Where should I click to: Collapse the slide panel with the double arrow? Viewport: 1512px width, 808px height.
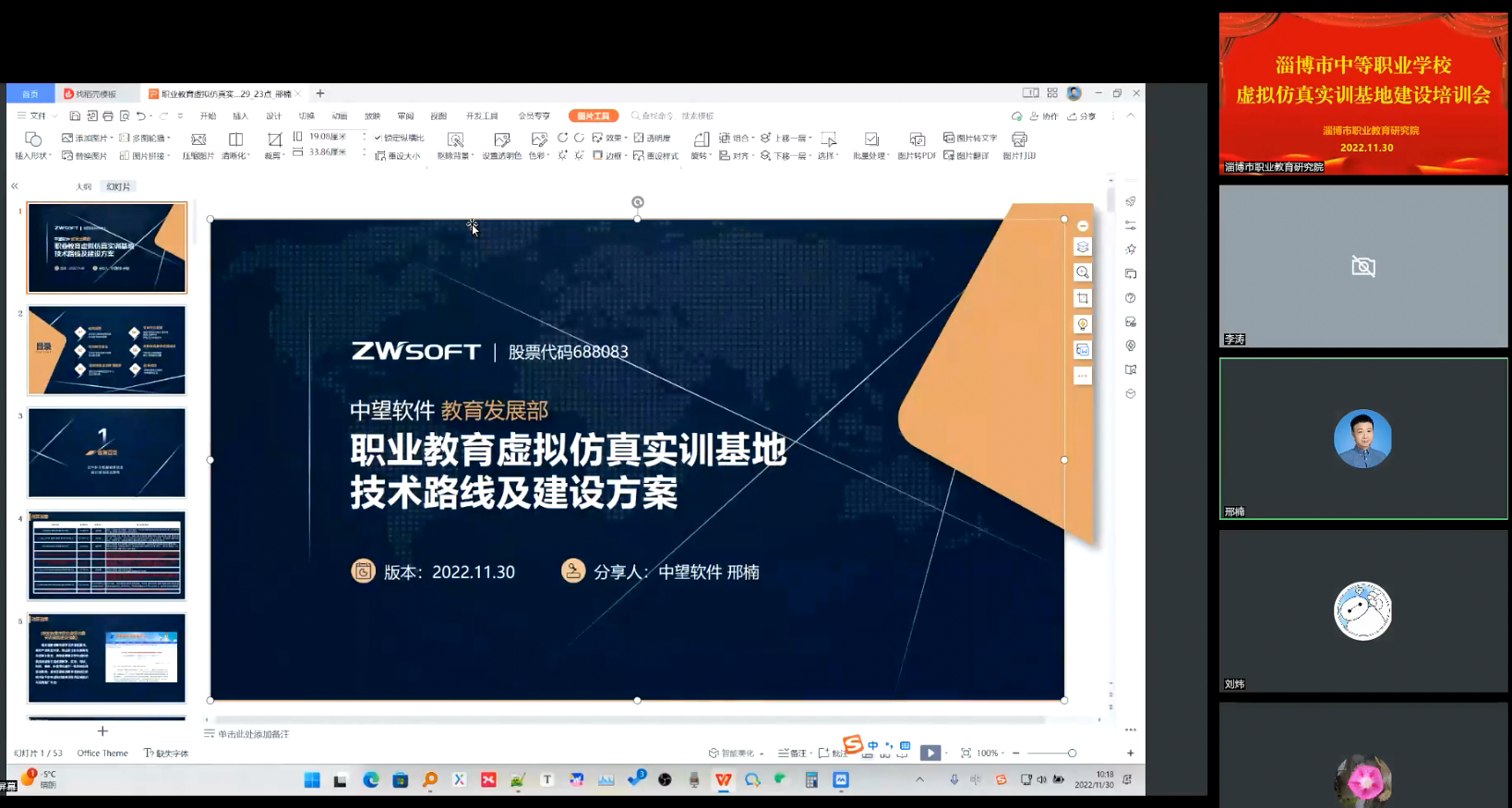tap(15, 187)
